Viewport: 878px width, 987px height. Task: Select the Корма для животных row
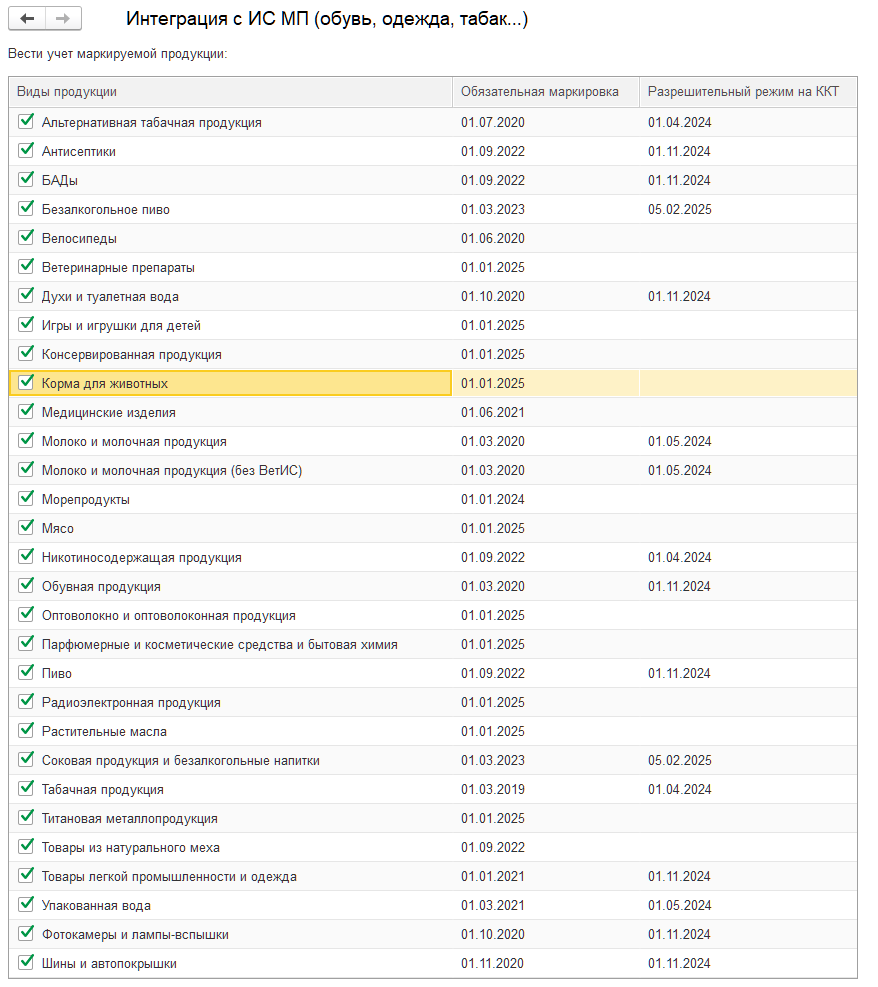(105, 383)
